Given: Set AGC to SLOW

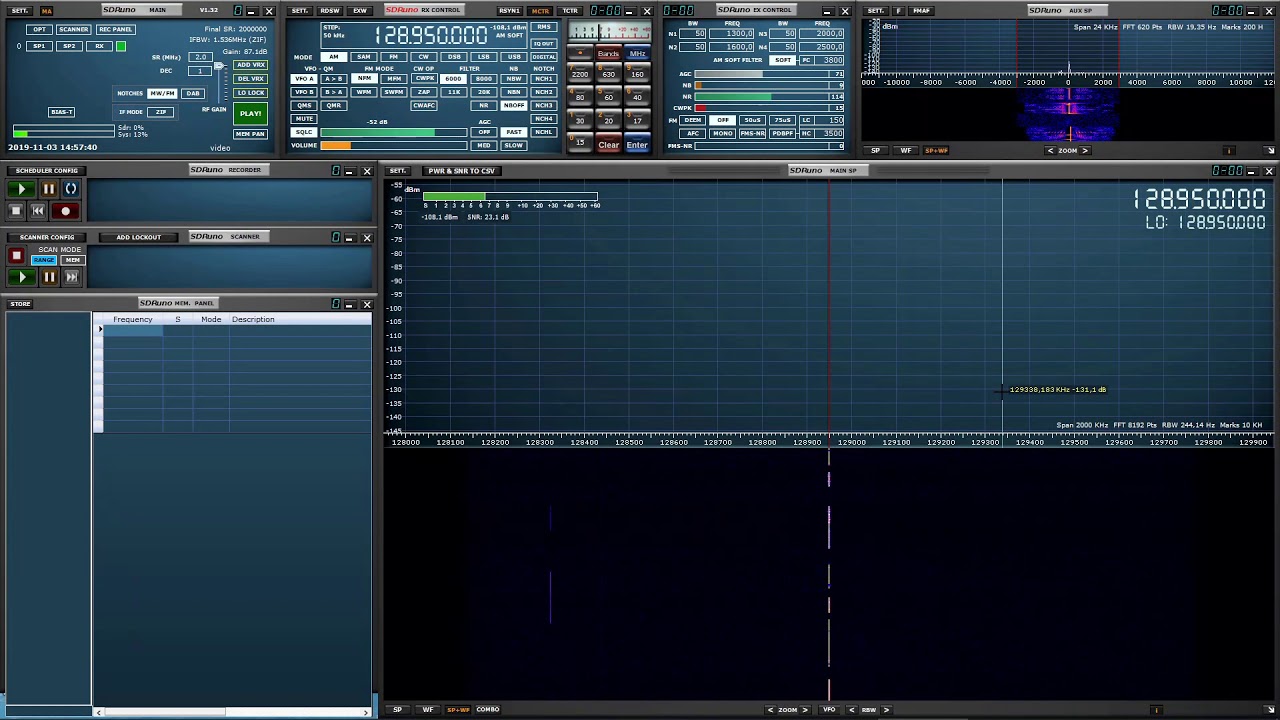Looking at the screenshot, I should pos(513,145).
